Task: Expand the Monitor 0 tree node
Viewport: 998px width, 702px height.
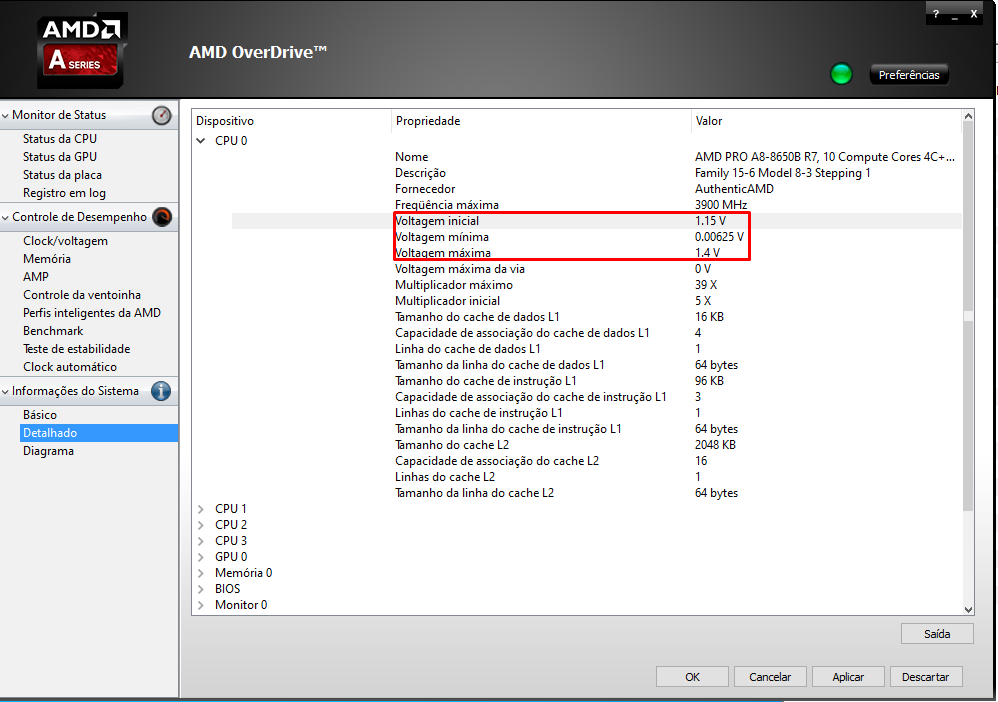Action: (201, 605)
